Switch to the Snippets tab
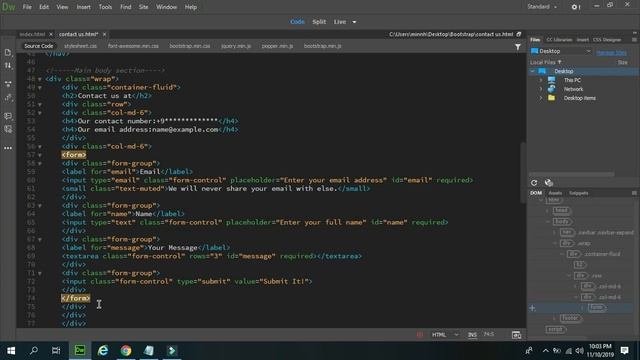 578,193
